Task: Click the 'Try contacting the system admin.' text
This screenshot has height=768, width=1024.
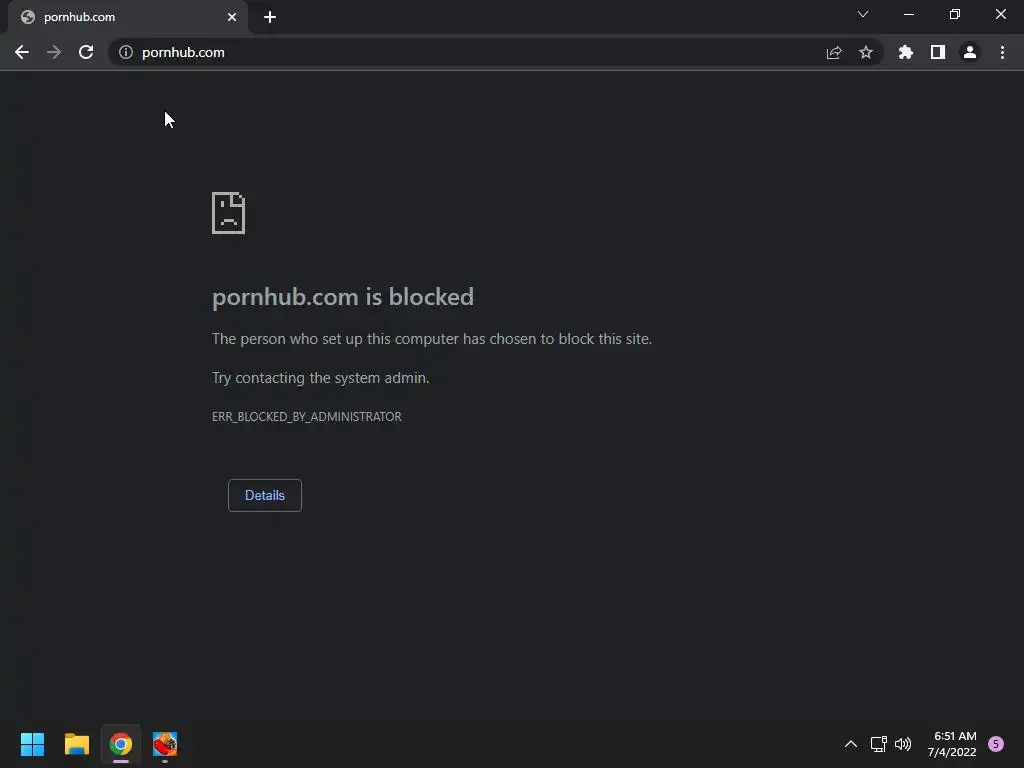Action: [321, 378]
